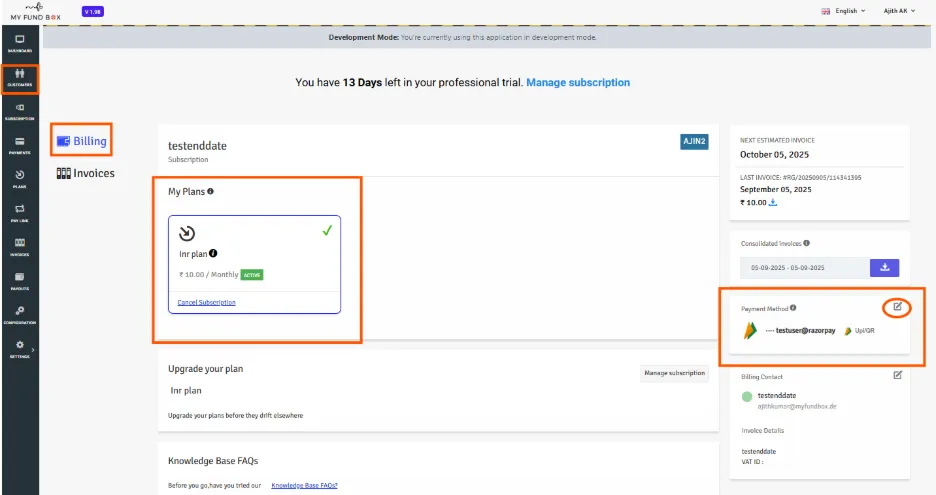
Task: Click the Payment Method info icon
Action: tap(793, 308)
